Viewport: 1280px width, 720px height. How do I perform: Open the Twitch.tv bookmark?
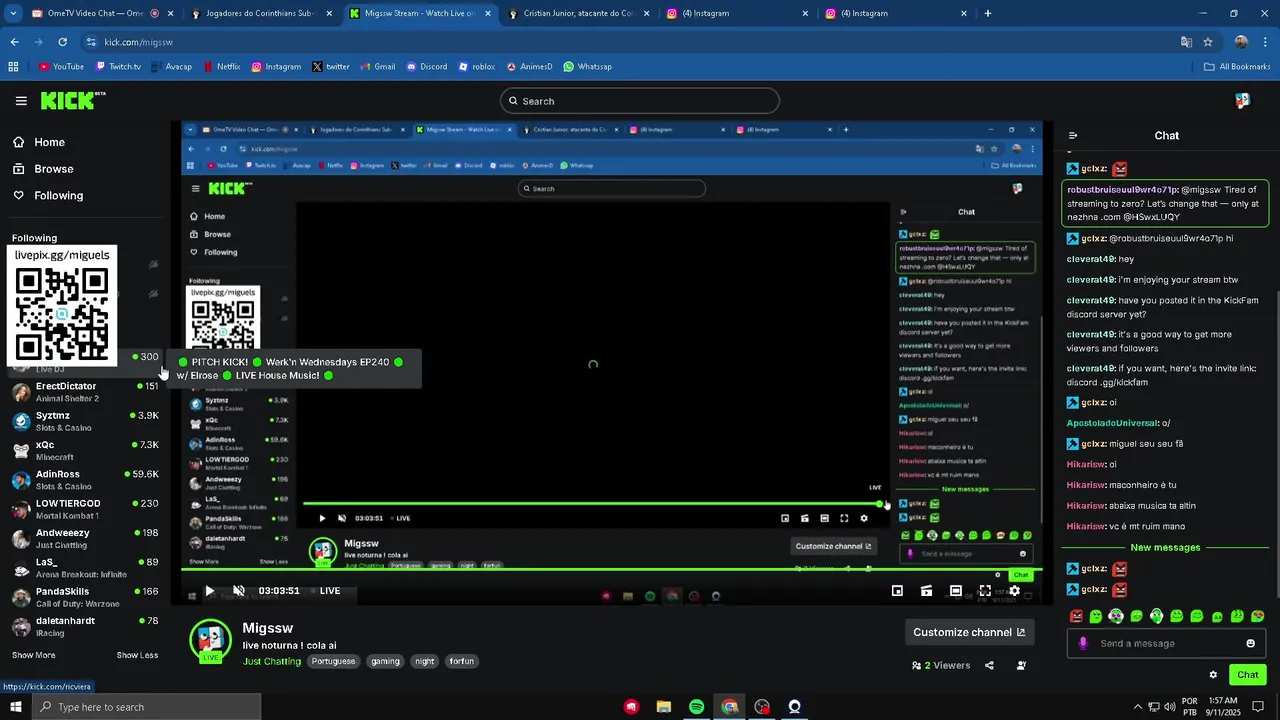[x=118, y=67]
